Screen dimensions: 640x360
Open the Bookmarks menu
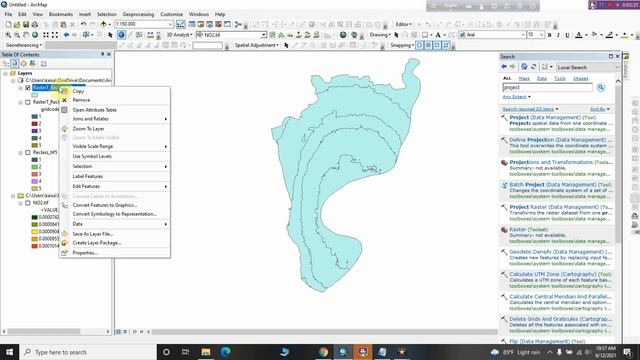(x=60, y=14)
